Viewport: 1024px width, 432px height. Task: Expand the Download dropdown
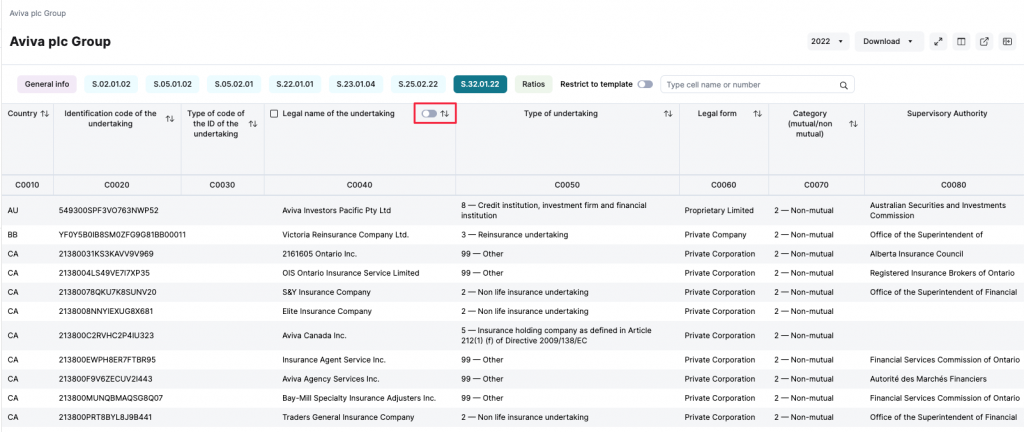pos(889,42)
